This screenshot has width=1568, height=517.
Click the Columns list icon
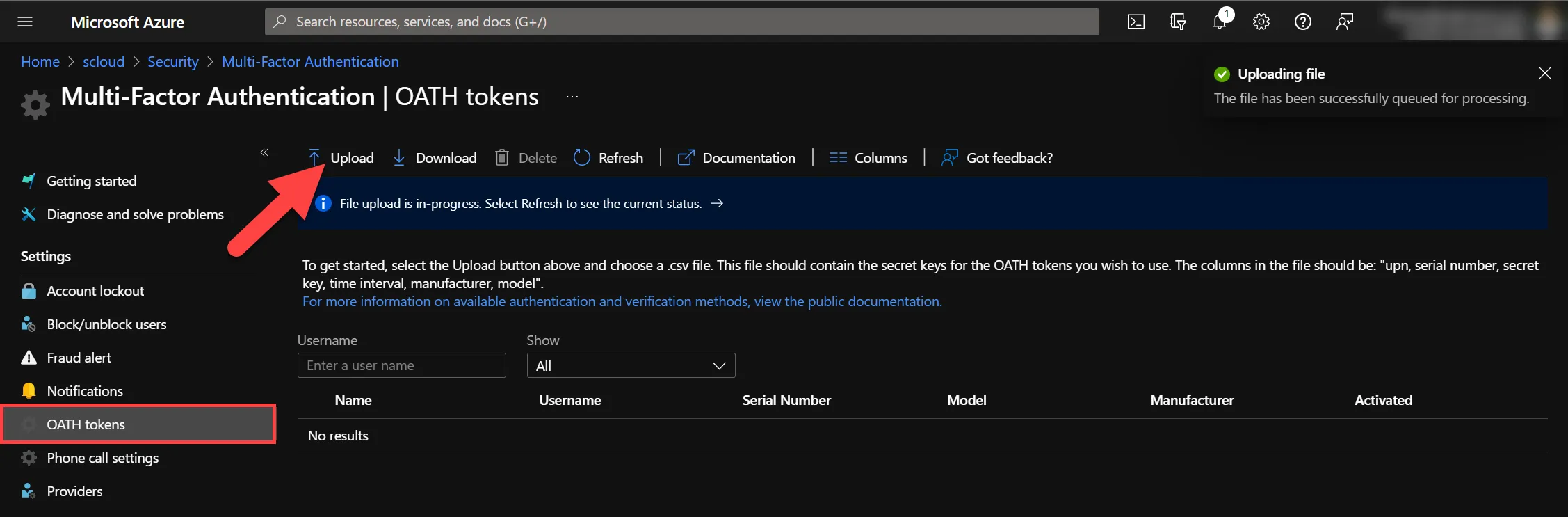[x=838, y=158]
